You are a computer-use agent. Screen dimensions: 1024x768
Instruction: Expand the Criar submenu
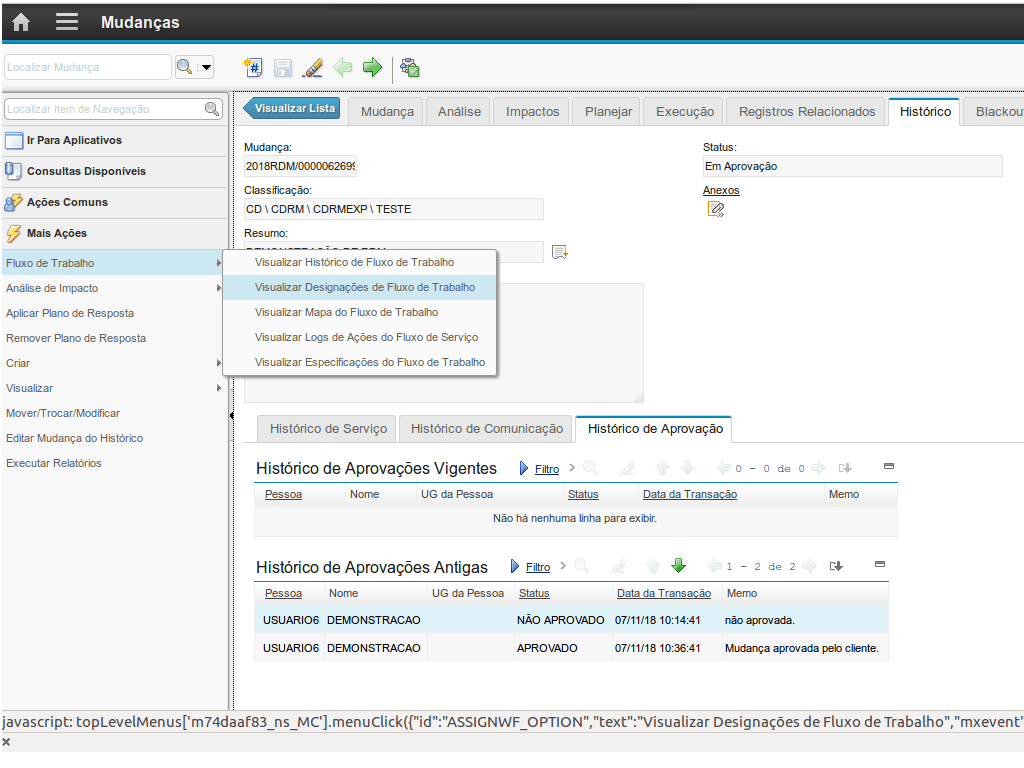click(219, 363)
